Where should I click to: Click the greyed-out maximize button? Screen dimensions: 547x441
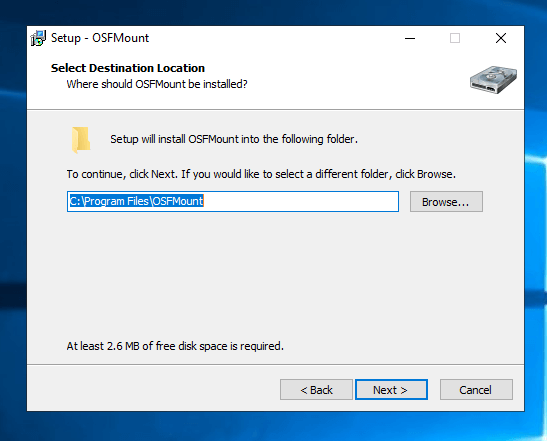point(455,38)
